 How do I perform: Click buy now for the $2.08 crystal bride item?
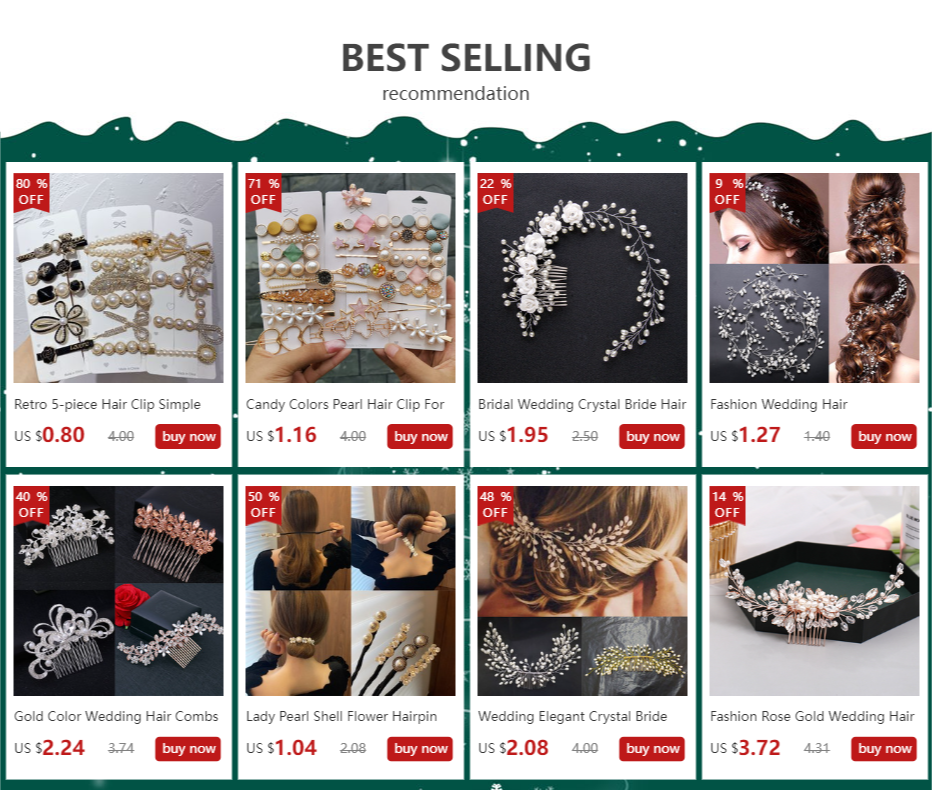click(651, 749)
